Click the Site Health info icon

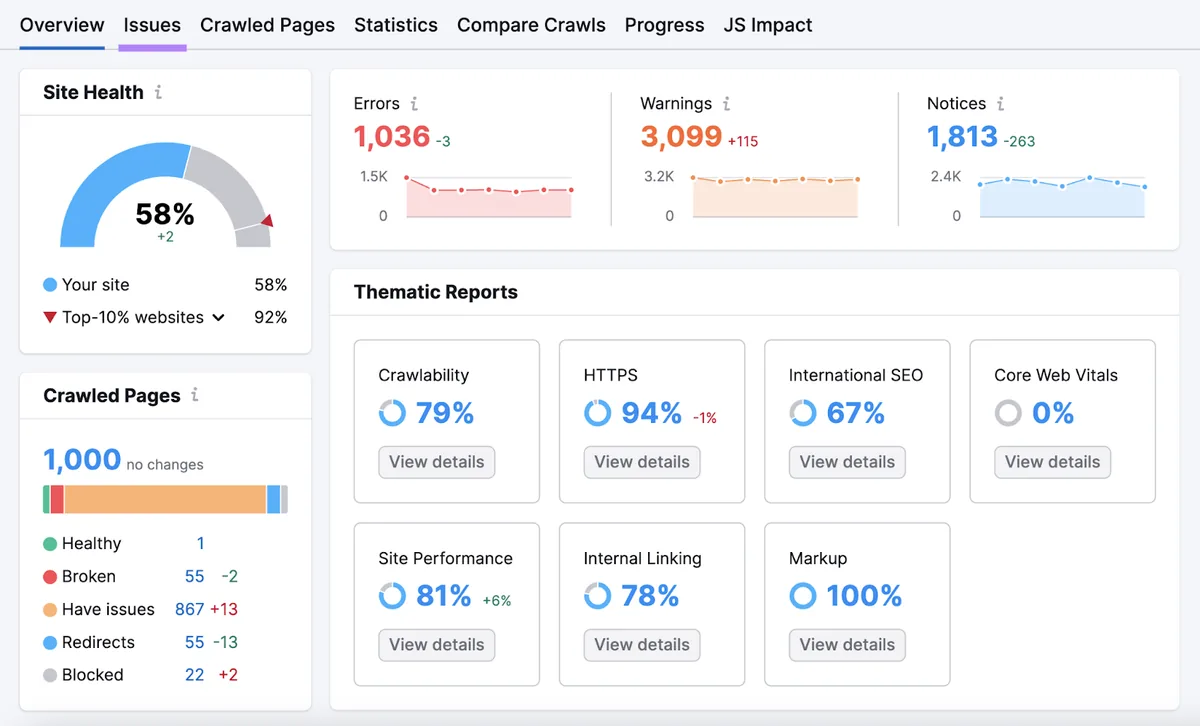(158, 92)
